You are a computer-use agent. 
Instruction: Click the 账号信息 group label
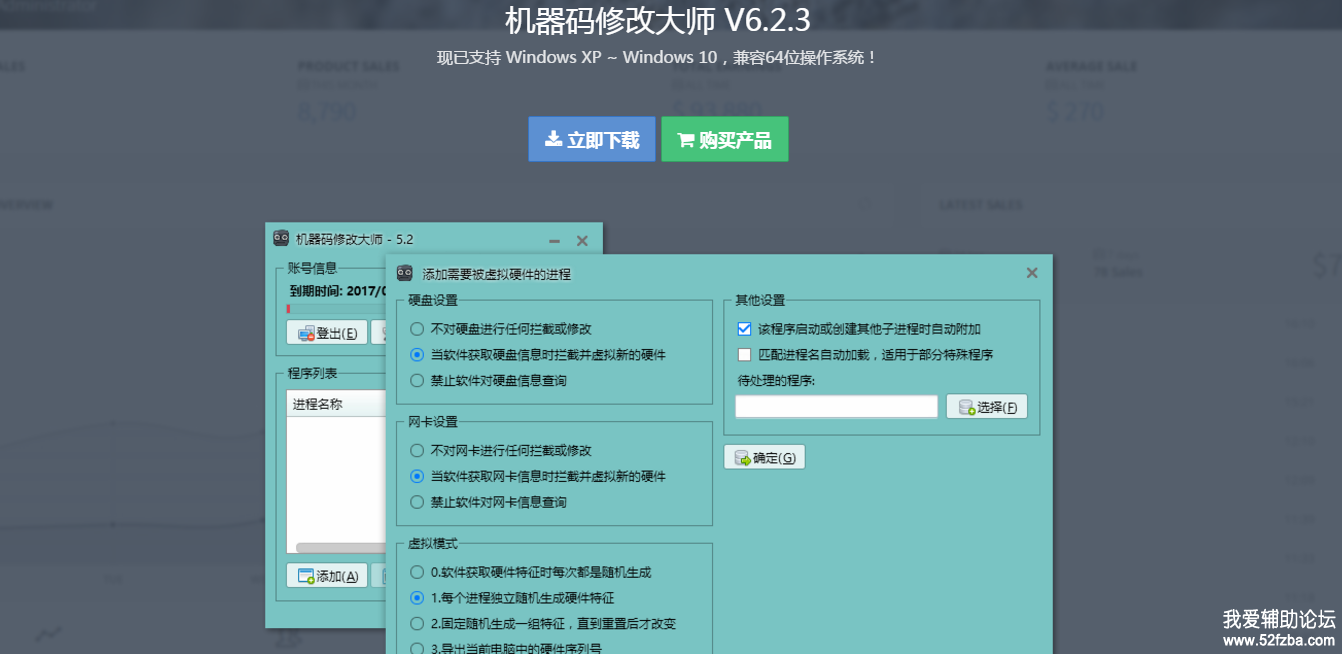tap(312, 268)
